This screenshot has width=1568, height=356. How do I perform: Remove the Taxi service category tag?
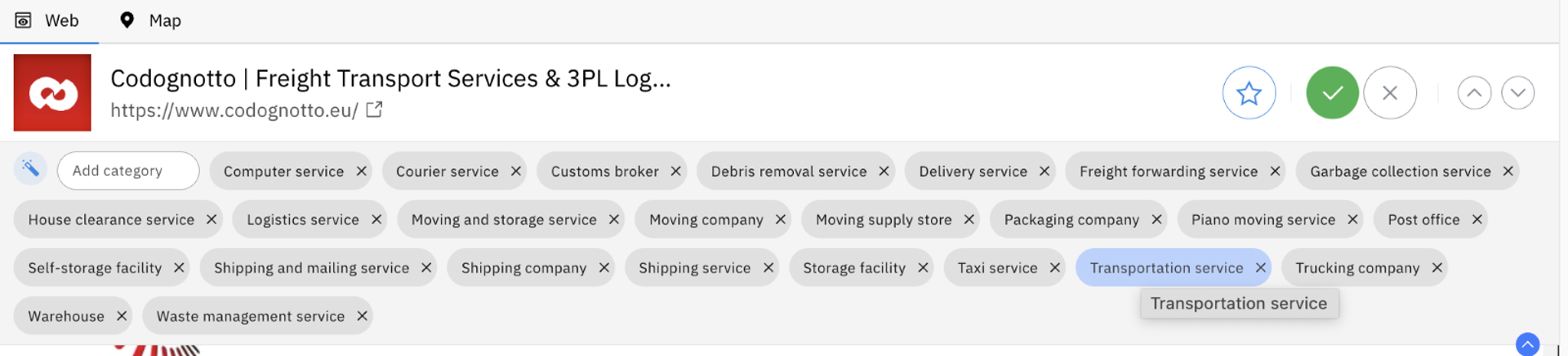pos(1054,268)
